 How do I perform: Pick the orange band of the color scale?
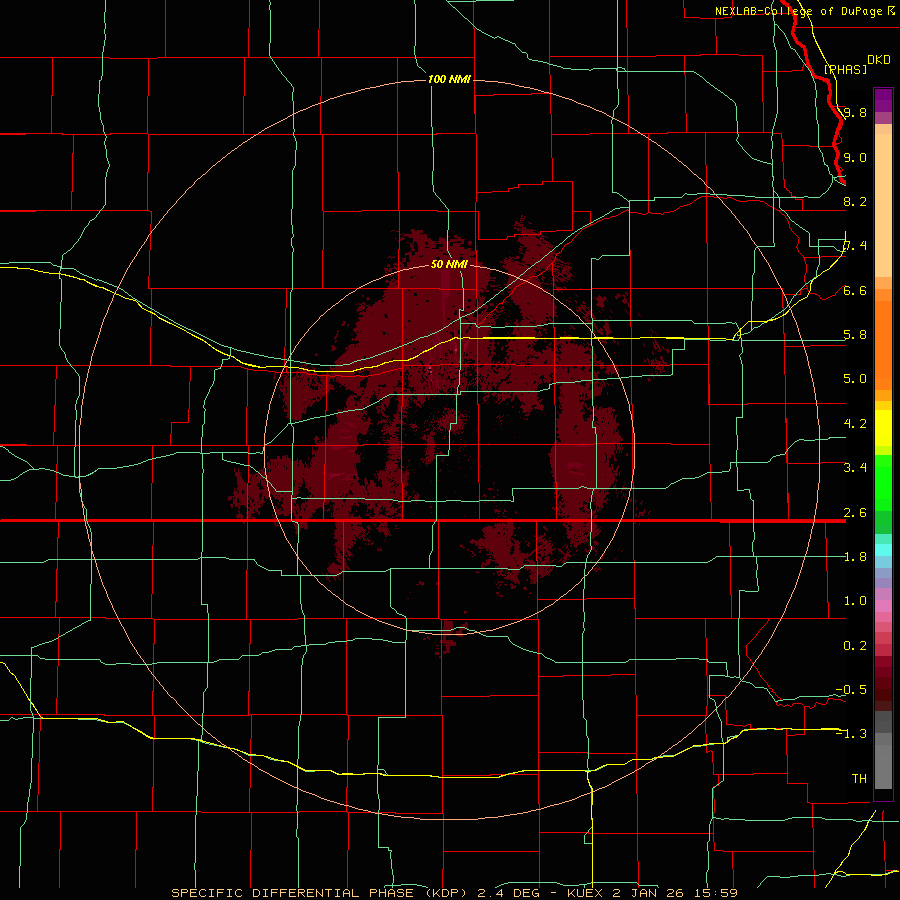pyautogui.click(x=883, y=346)
